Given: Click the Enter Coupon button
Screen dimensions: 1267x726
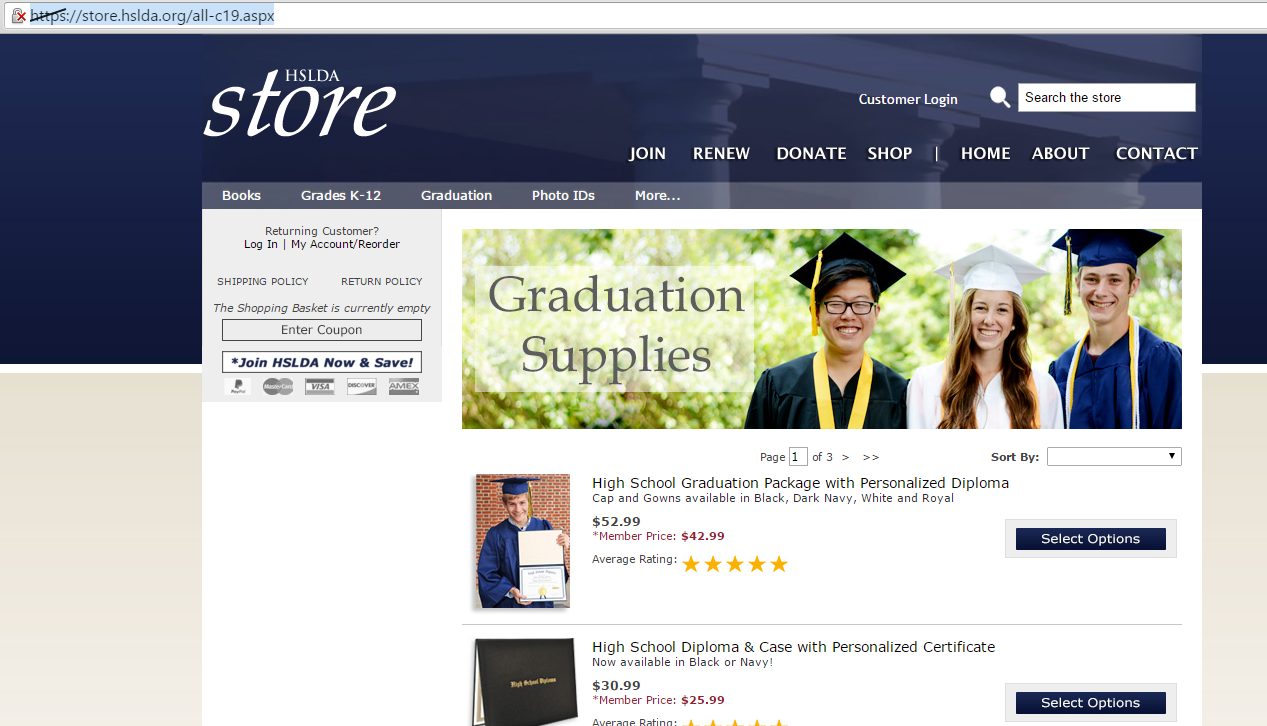Looking at the screenshot, I should point(322,330).
